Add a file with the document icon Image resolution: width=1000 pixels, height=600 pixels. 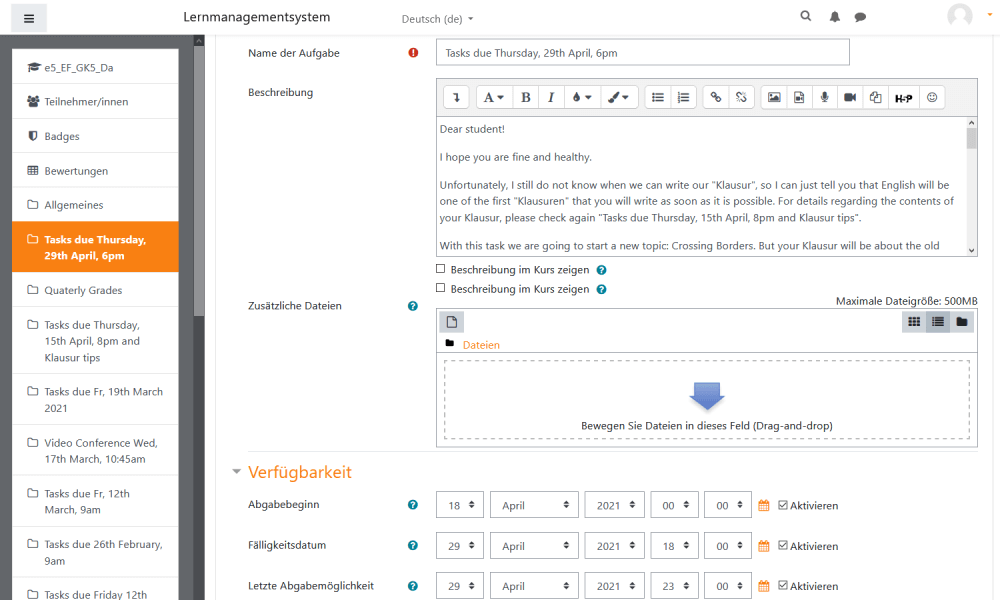pyautogui.click(x=451, y=321)
